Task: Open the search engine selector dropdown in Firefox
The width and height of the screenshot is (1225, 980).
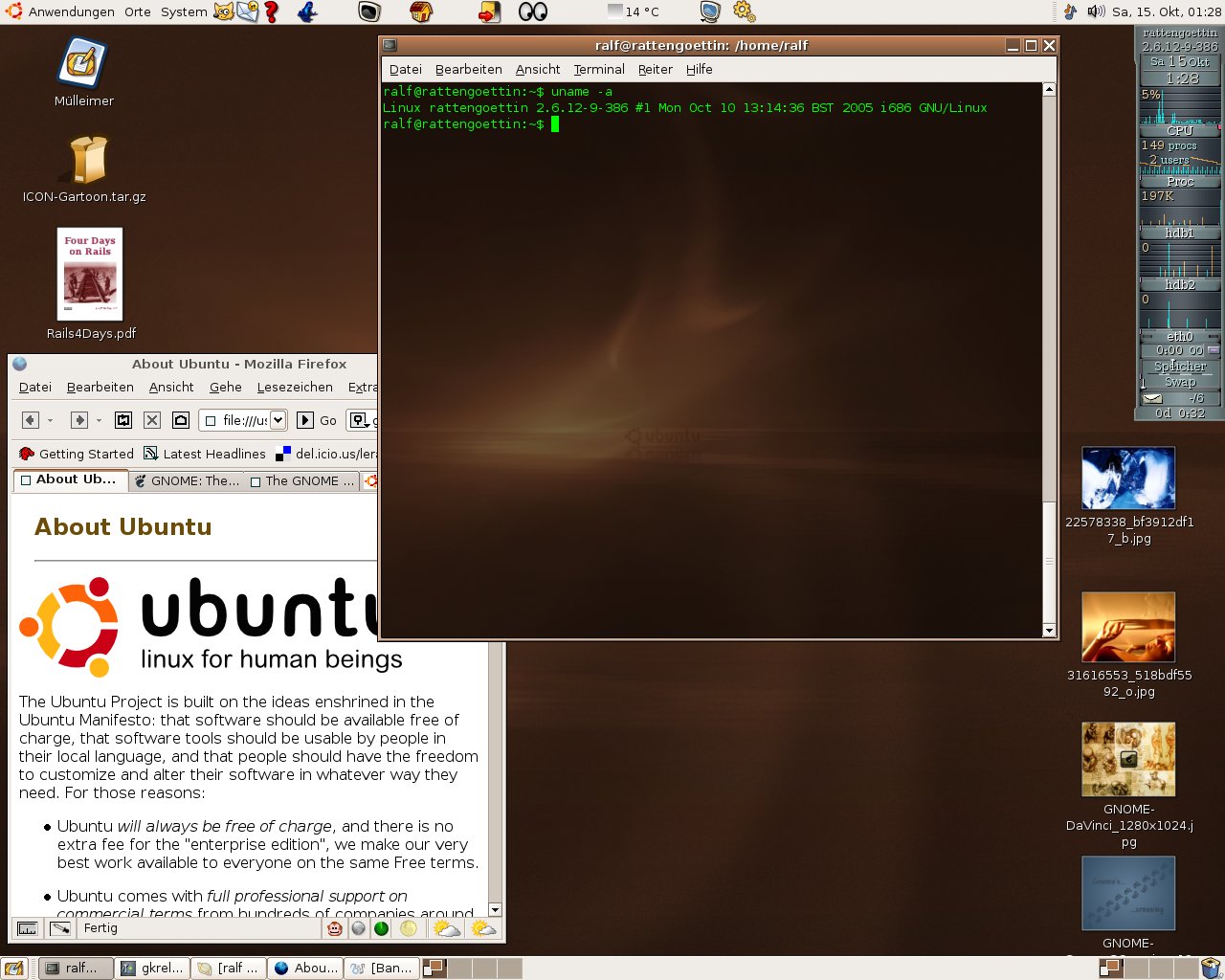Action: click(x=360, y=420)
